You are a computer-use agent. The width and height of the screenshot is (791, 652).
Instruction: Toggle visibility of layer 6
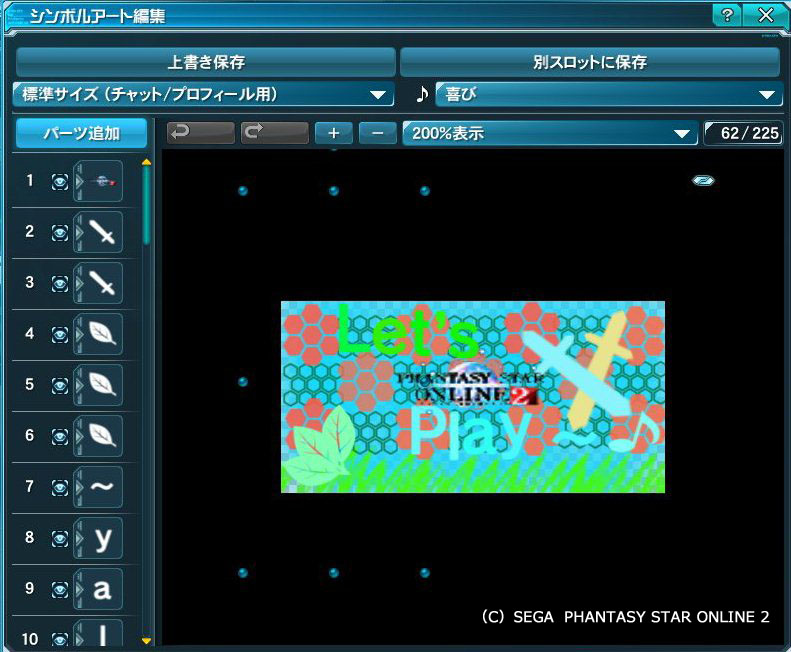click(60, 437)
